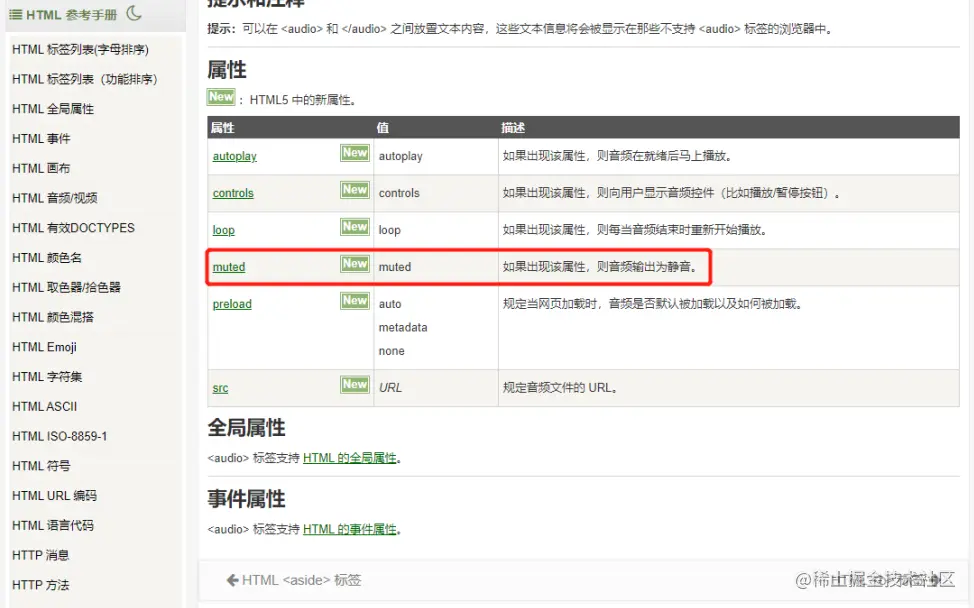Follow the muted attribute link

coord(229,267)
